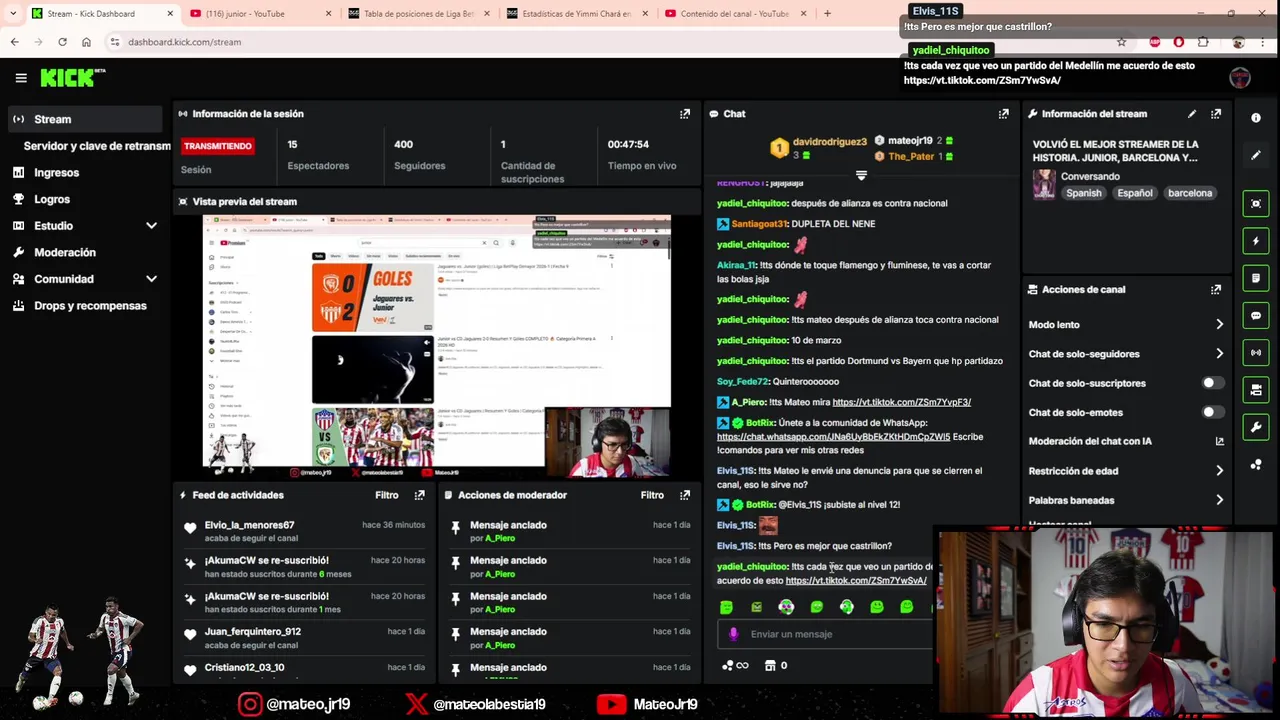Toggle the document widget icon in sidebar
Viewport: 1280px width, 720px height.
point(1256,278)
